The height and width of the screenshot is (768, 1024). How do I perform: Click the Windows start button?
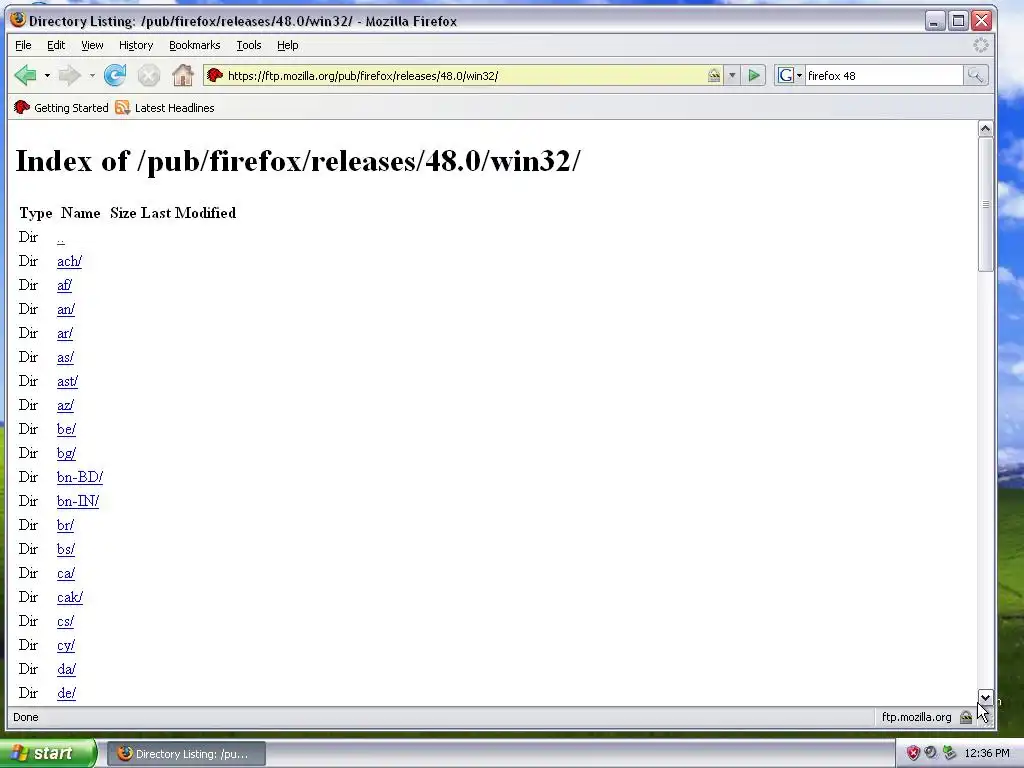[x=48, y=754]
